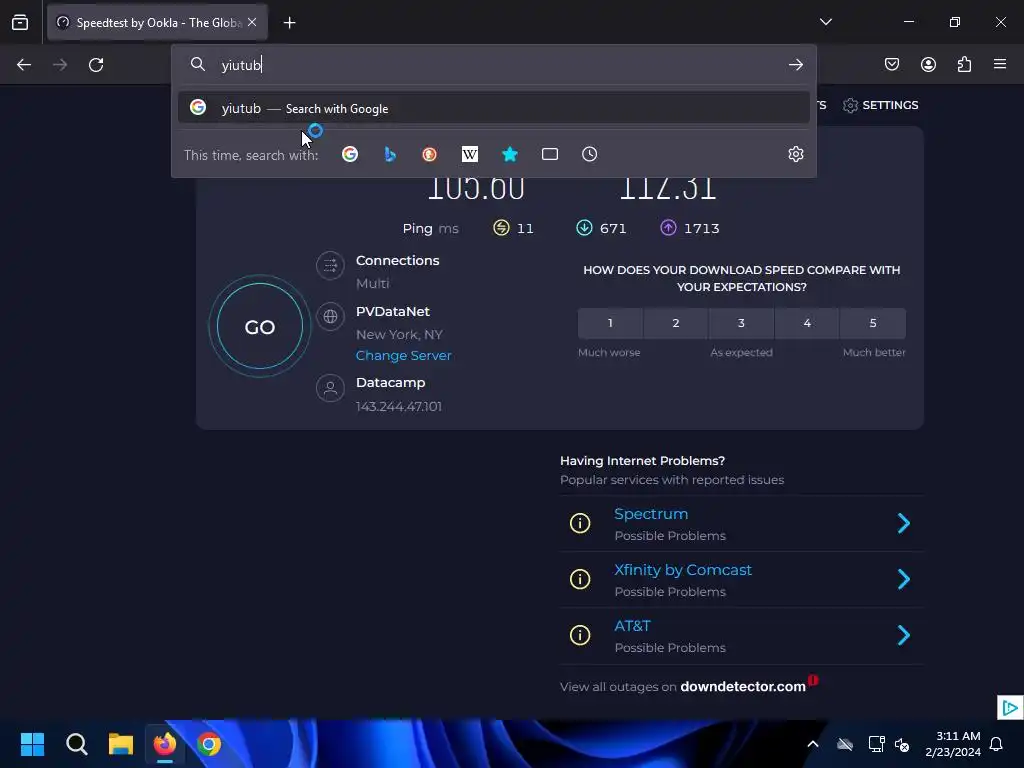
Task: Click the network display tray icon
Action: point(876,744)
